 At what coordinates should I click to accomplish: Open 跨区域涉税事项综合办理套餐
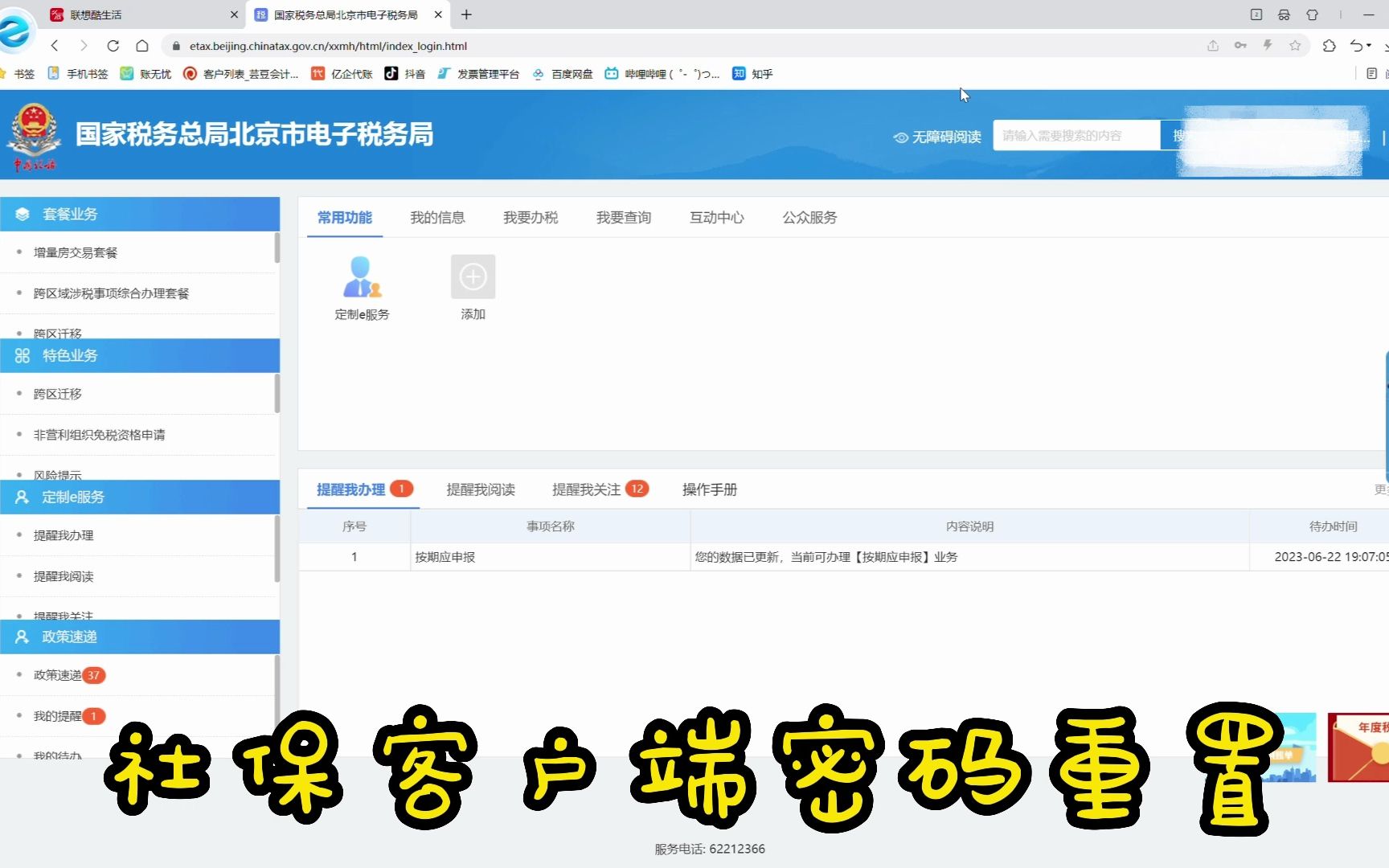click(x=111, y=293)
